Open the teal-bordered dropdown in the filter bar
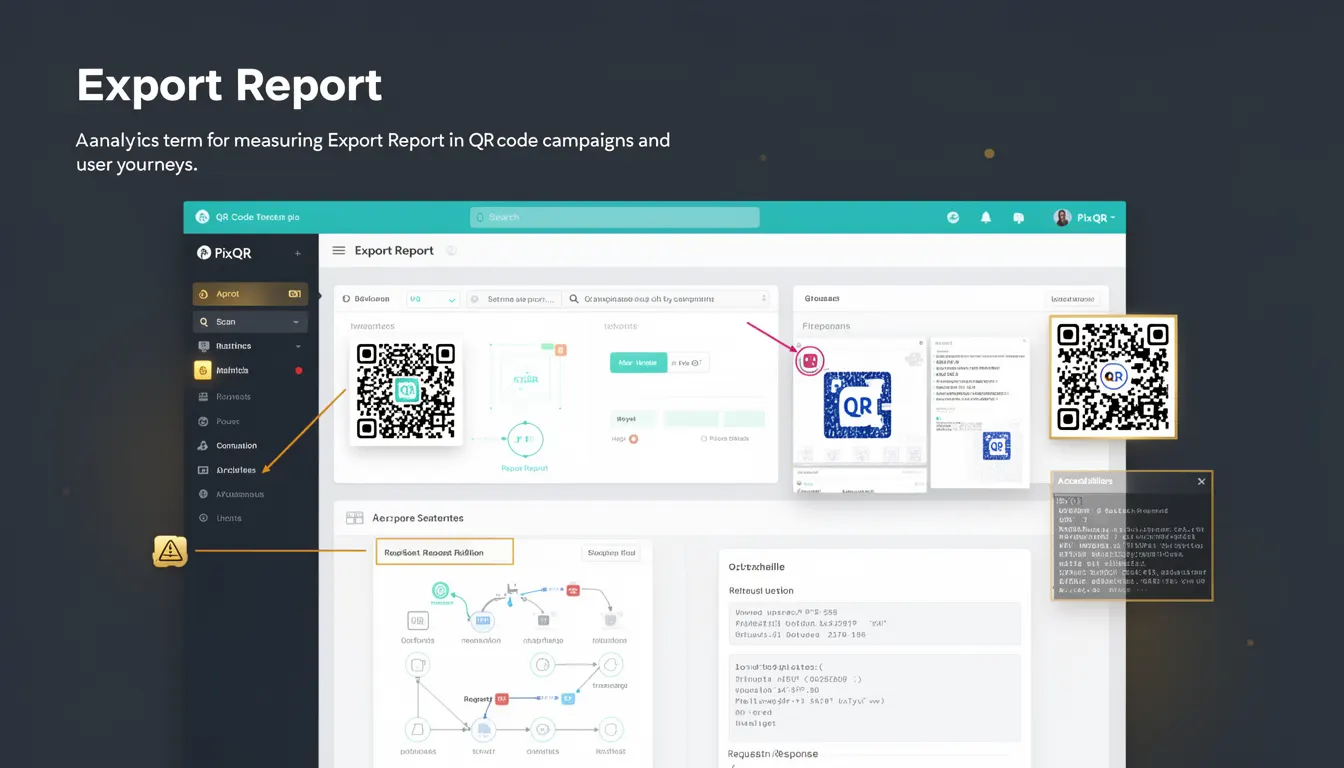Screen dimensions: 1344x768 (x=432, y=299)
